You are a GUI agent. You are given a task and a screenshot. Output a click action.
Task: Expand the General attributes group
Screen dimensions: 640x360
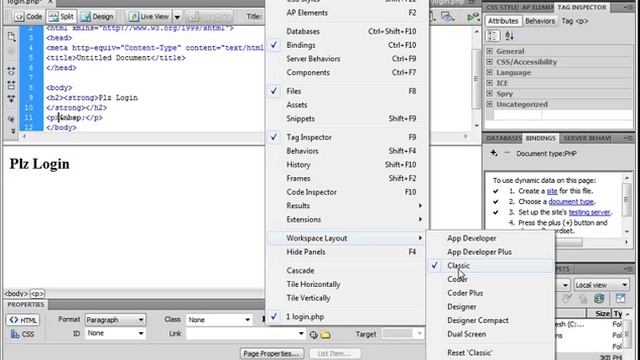tap(489, 51)
